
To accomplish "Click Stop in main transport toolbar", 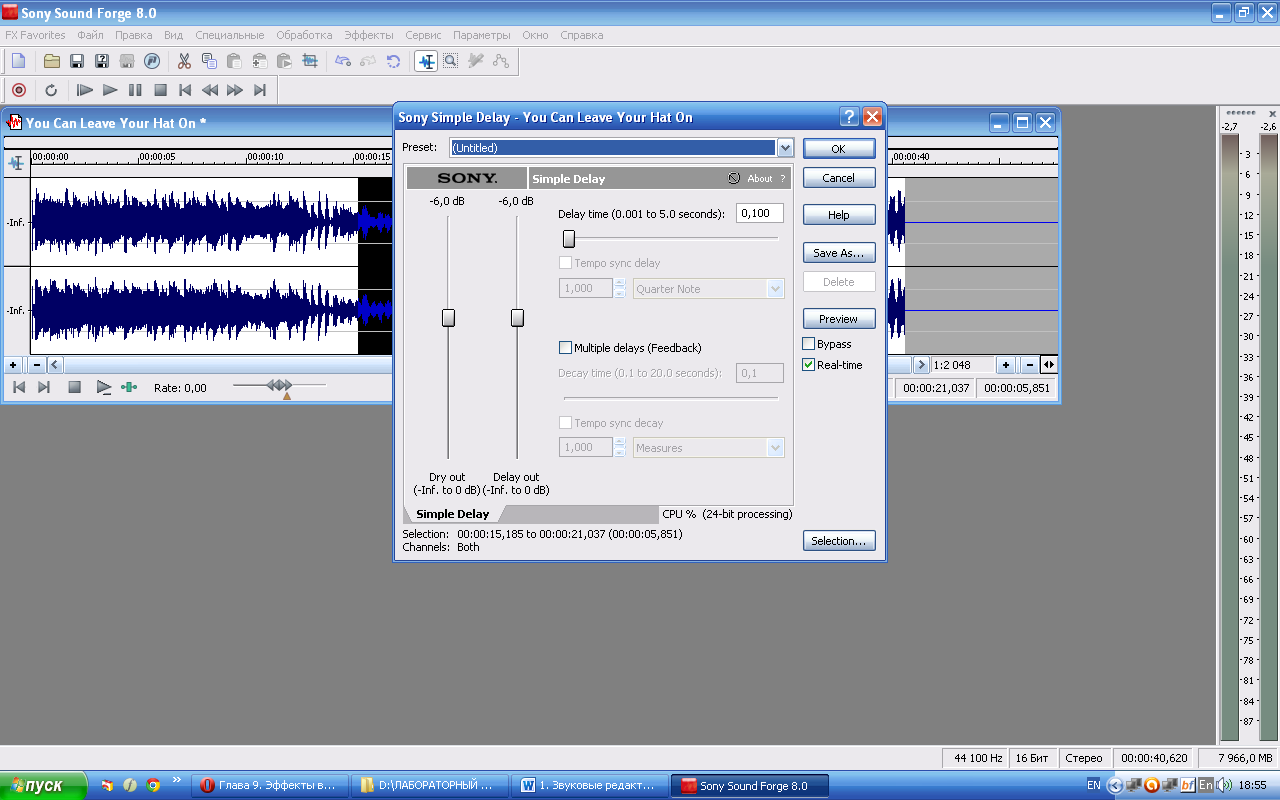I will (160, 90).
